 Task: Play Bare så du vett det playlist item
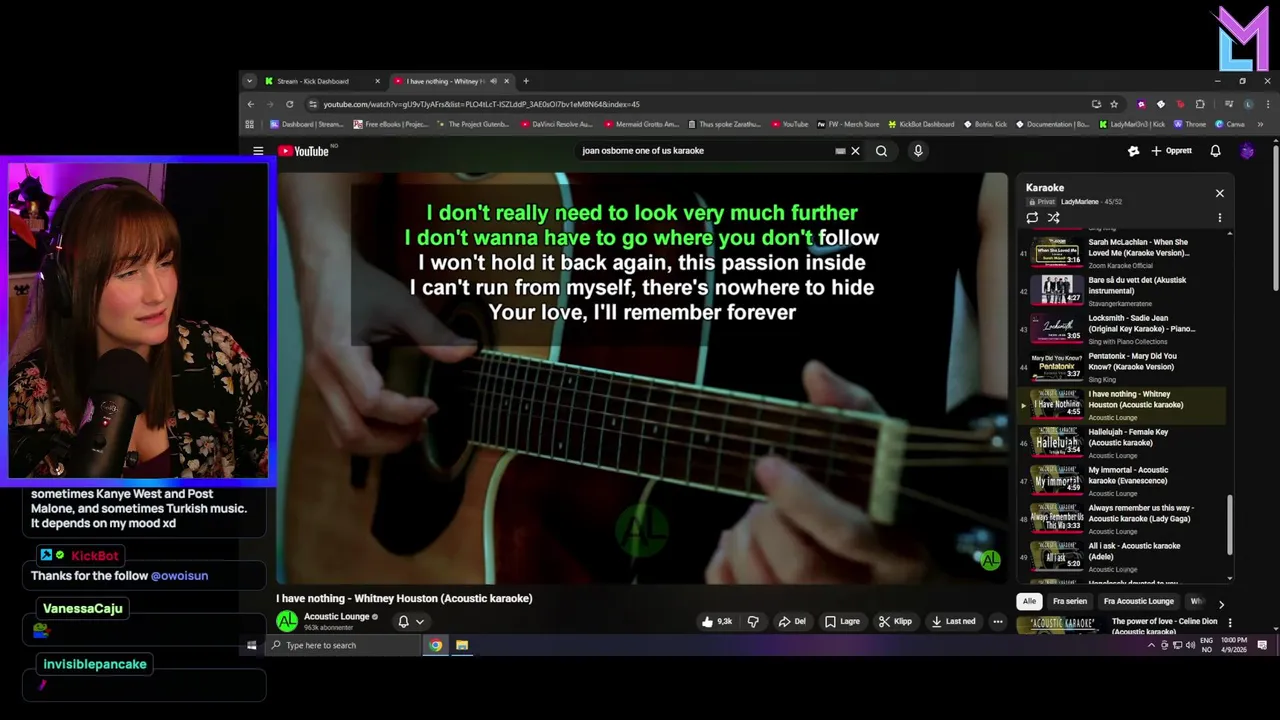[1121, 290]
